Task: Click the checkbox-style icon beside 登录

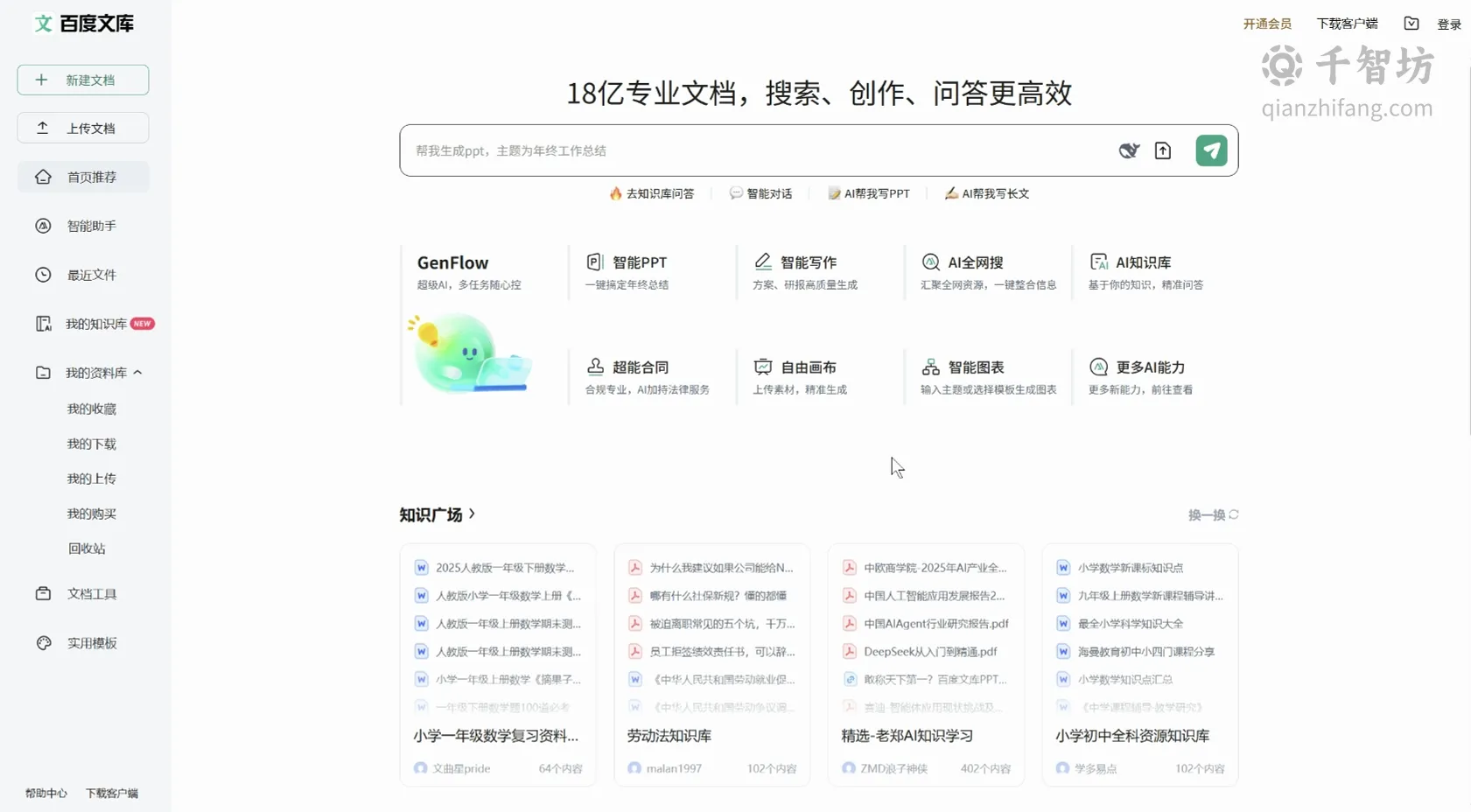Action: coord(1411,24)
